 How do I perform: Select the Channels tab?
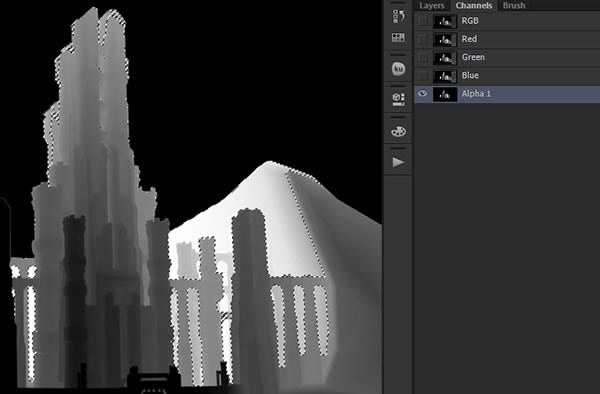474,5
